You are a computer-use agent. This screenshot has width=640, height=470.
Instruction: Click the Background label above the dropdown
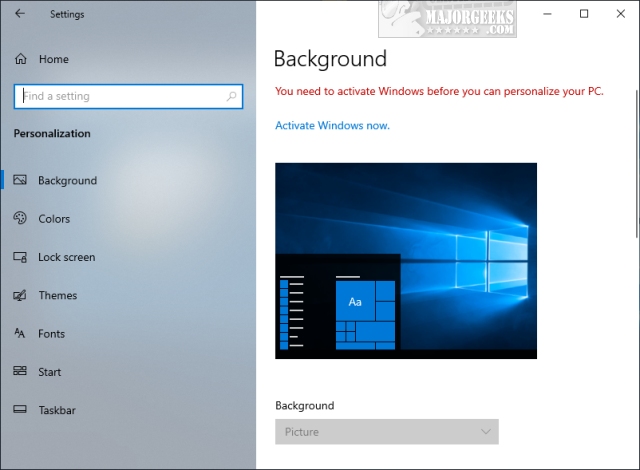point(304,406)
